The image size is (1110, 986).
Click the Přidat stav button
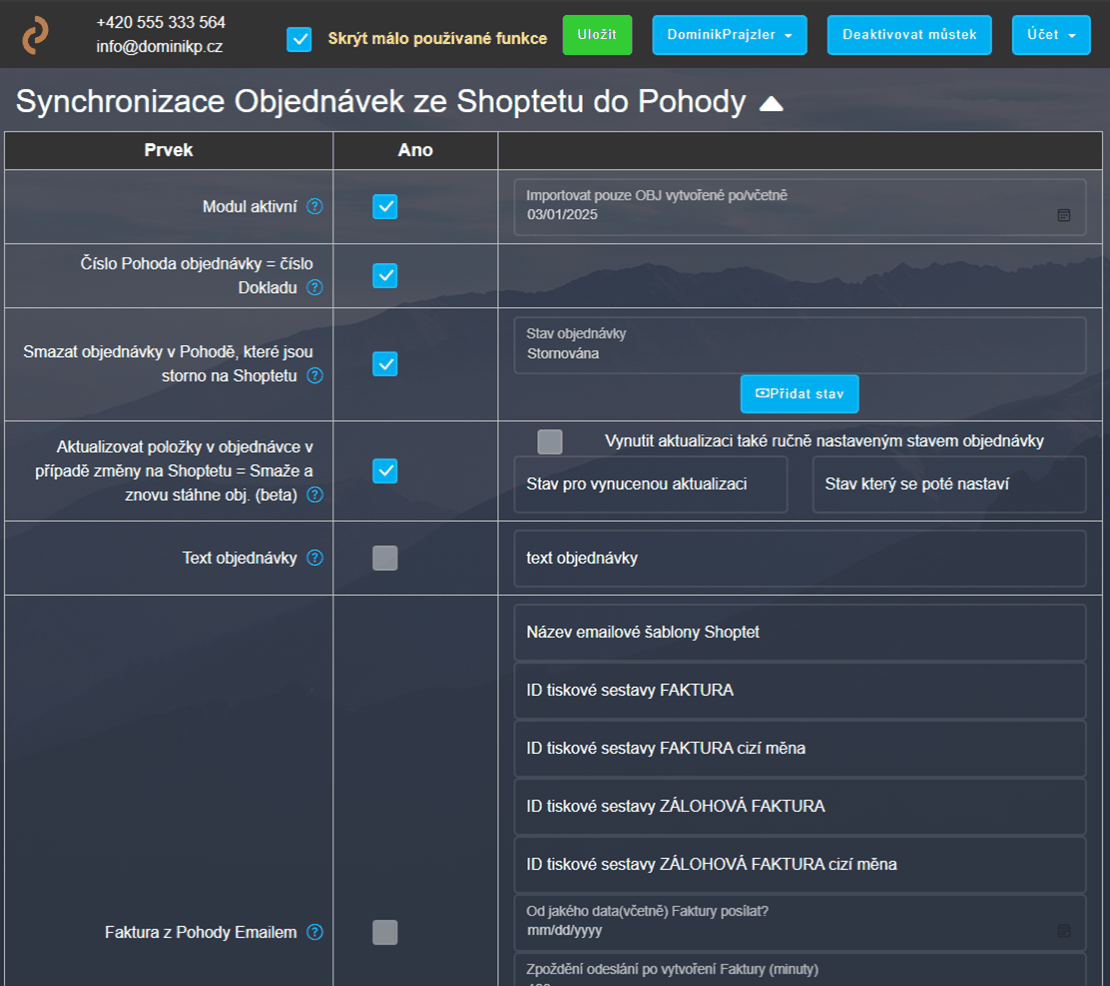click(x=799, y=394)
